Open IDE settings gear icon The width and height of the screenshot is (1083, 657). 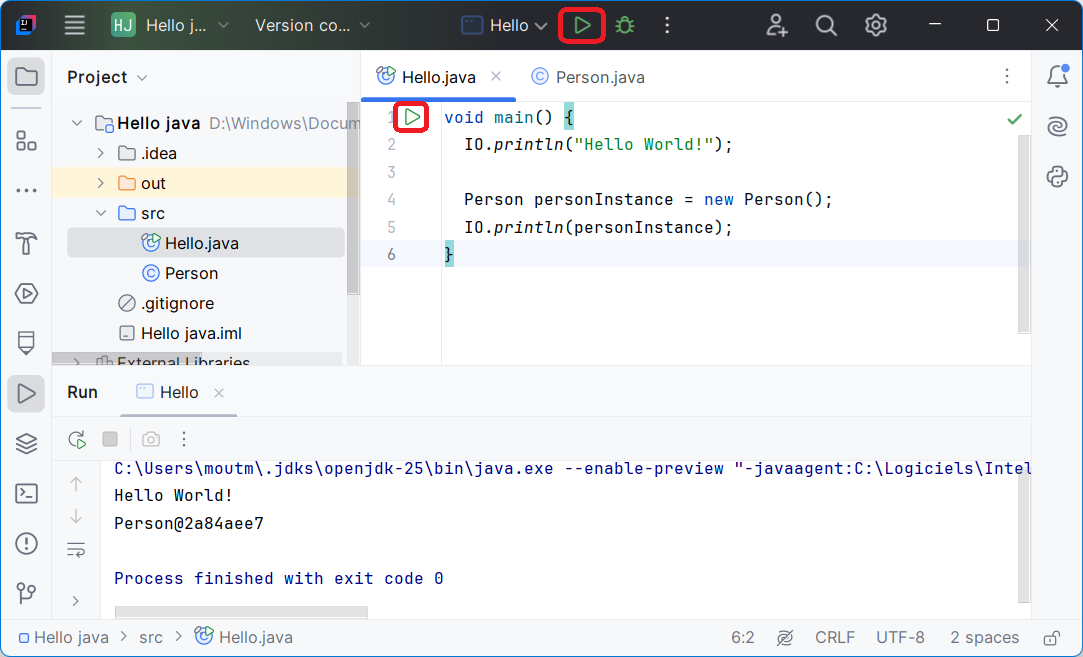point(876,26)
